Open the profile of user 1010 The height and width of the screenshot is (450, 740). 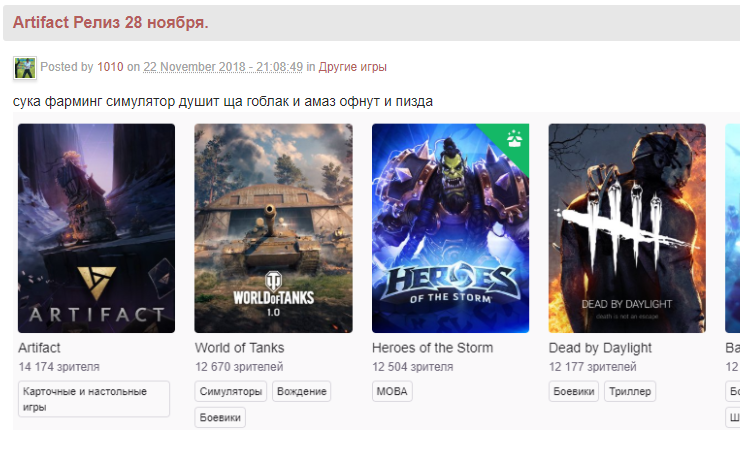[x=110, y=67]
